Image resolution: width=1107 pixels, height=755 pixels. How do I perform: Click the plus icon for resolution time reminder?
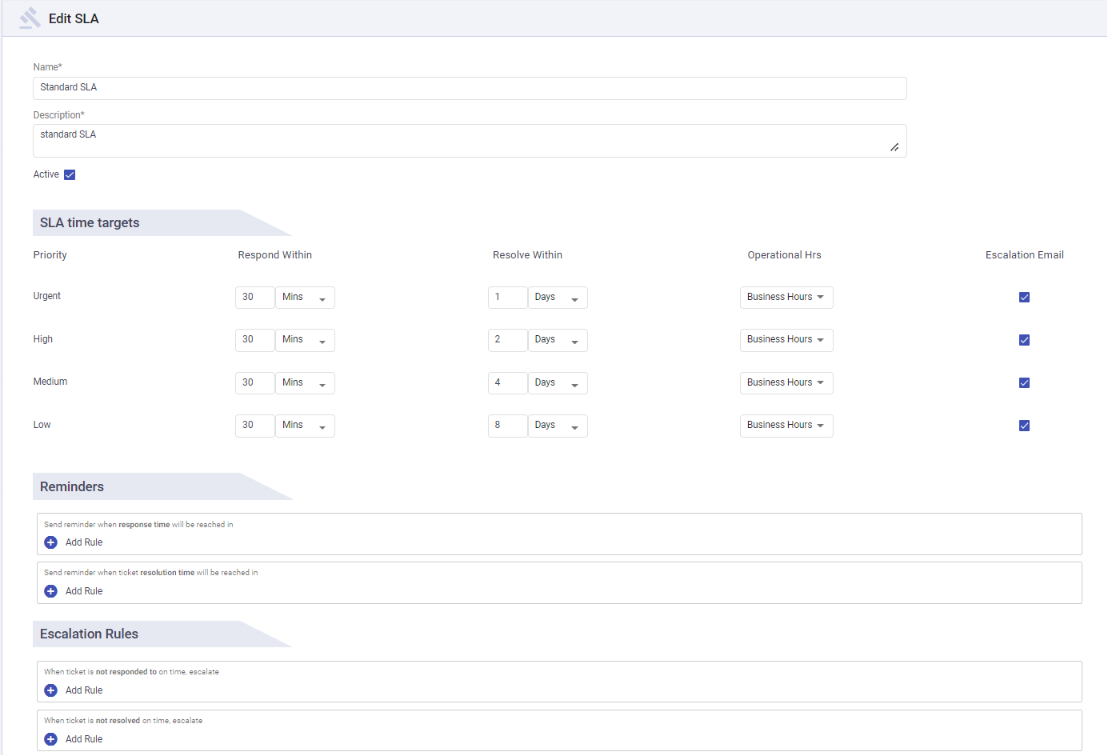click(51, 591)
